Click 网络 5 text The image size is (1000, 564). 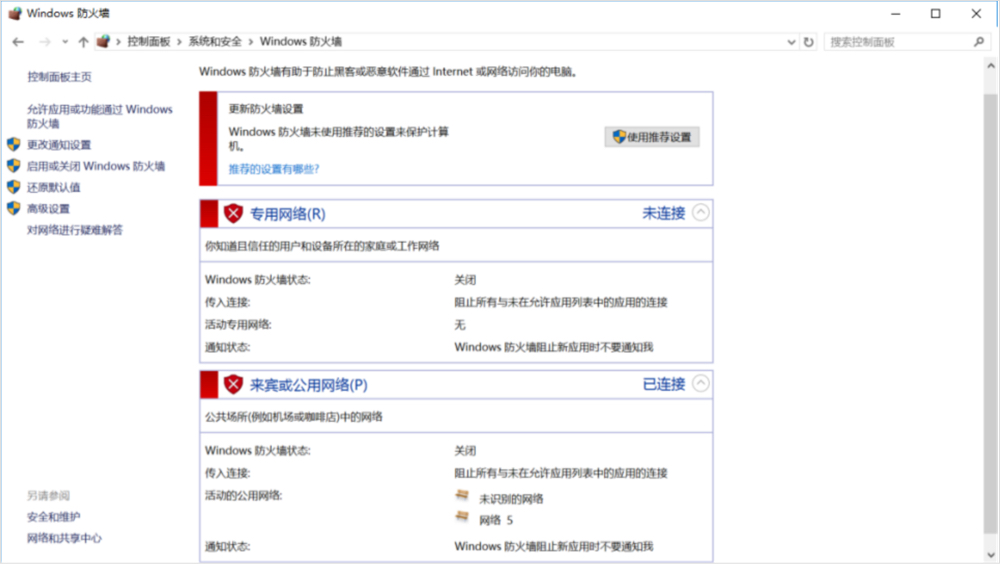[x=496, y=521]
